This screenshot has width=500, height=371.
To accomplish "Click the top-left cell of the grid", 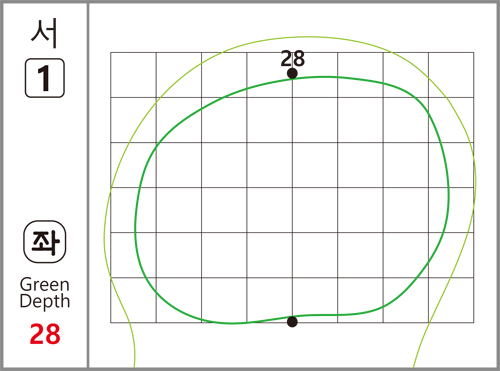I will (133, 75).
